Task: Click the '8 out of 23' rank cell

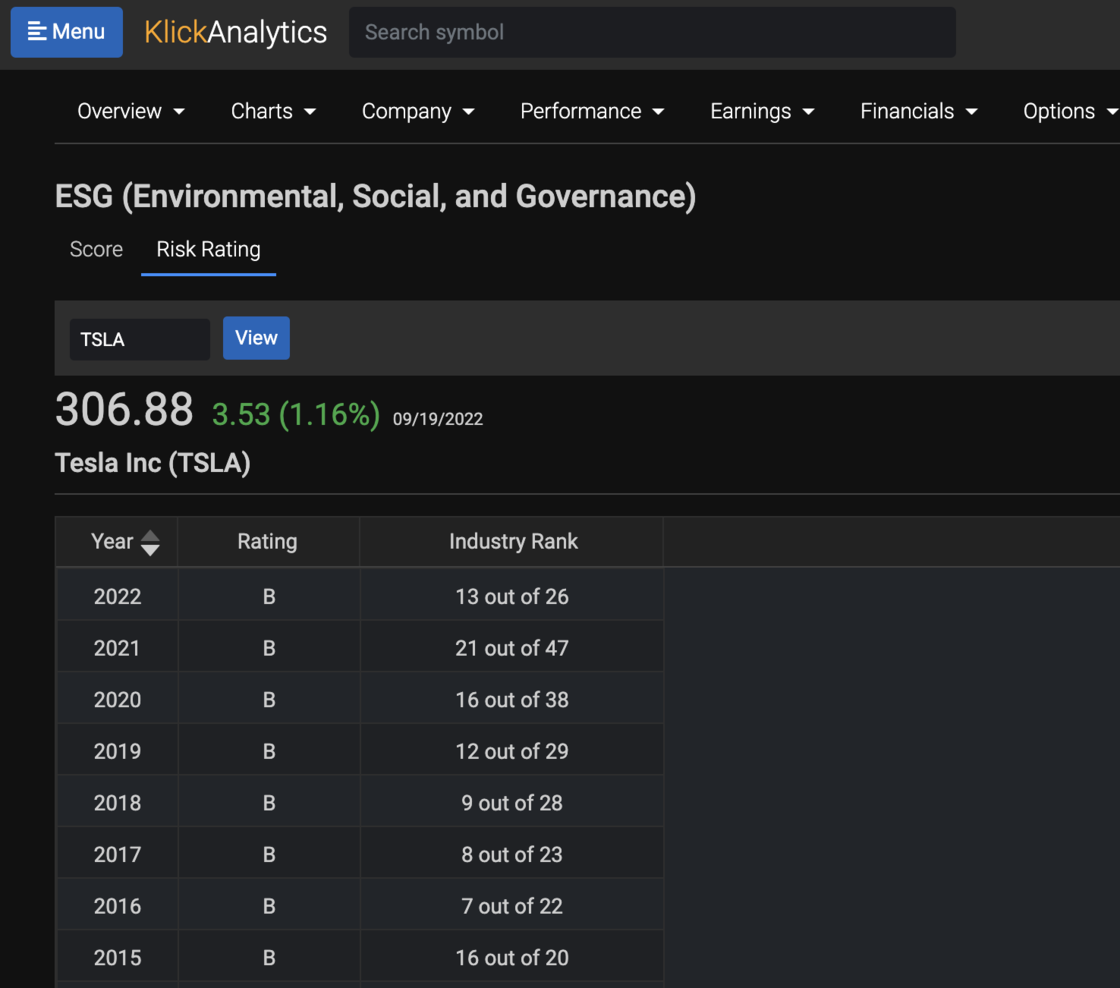Action: coord(512,854)
